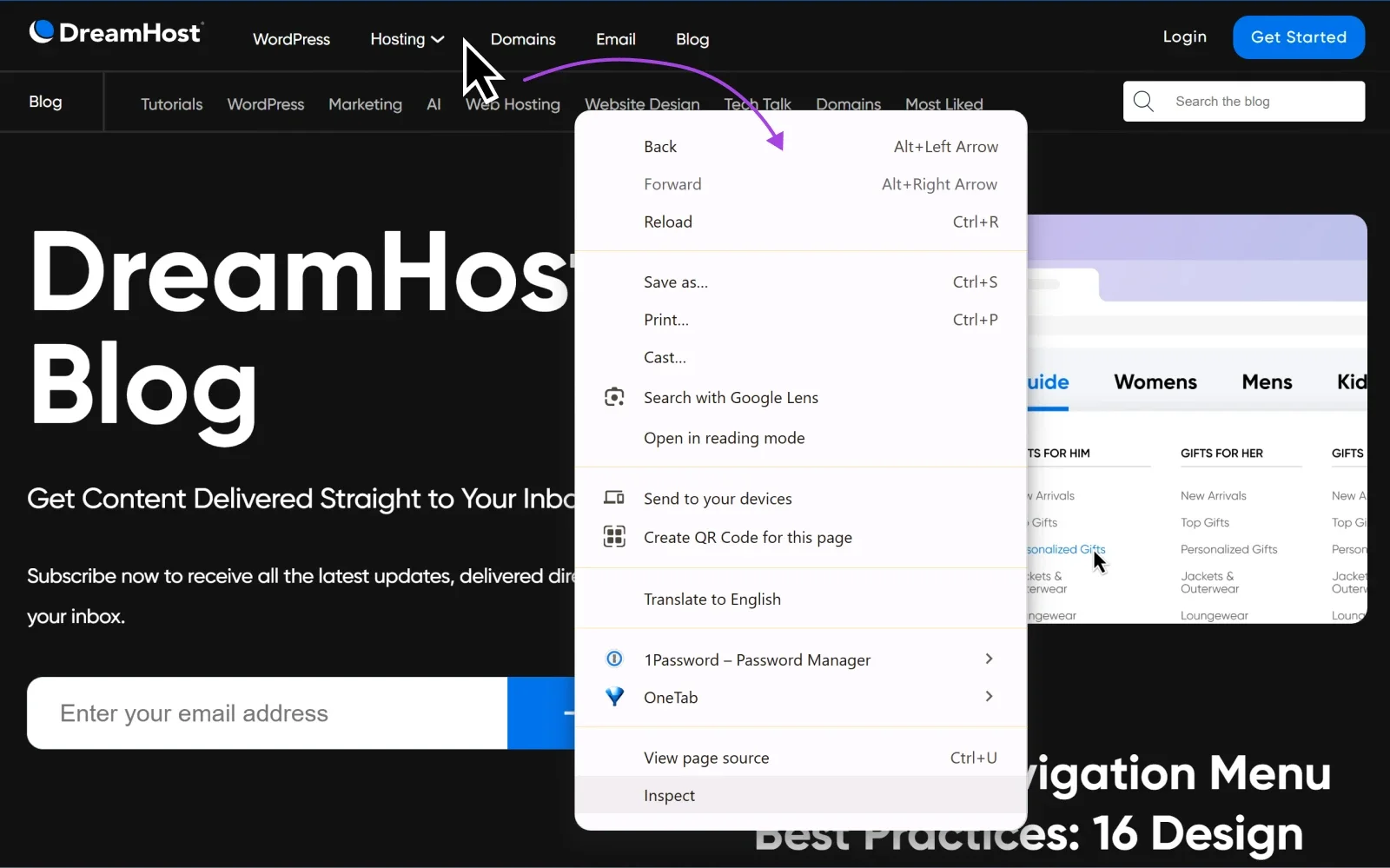Select Back in the context menu
This screenshot has width=1390, height=868.
pyautogui.click(x=800, y=147)
